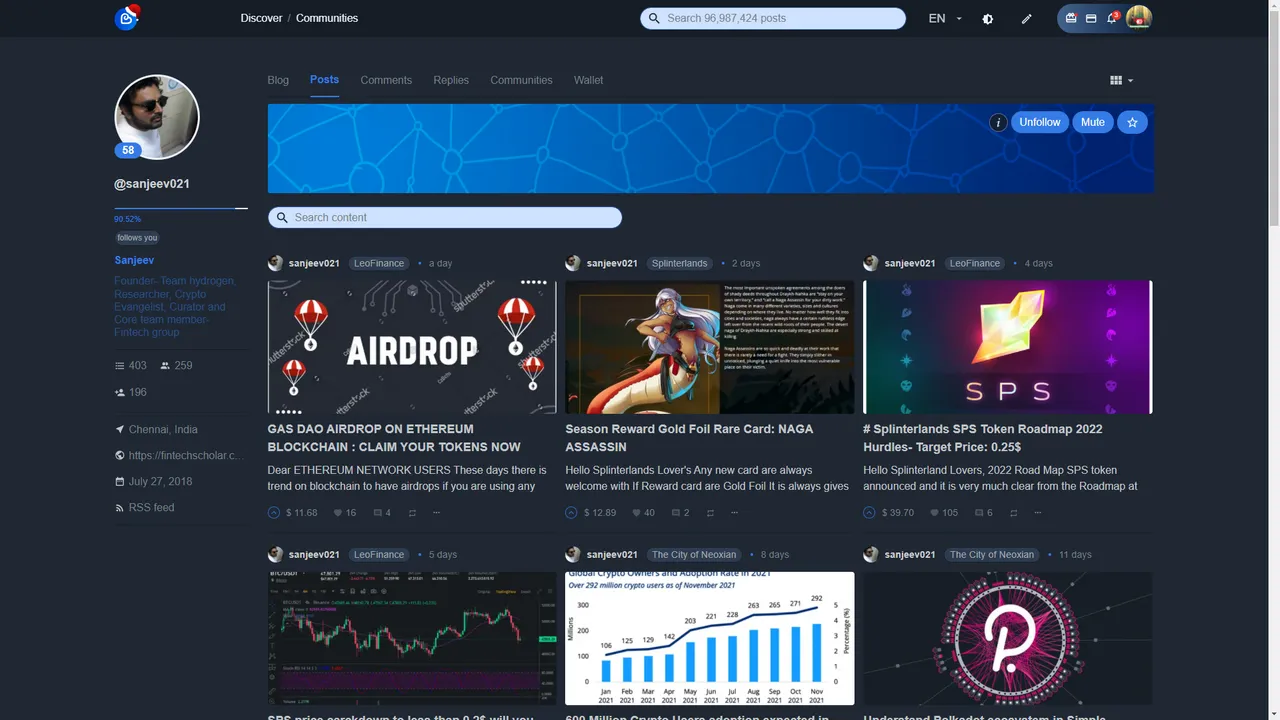
Task: Select the Posts tab
Action: (x=324, y=80)
